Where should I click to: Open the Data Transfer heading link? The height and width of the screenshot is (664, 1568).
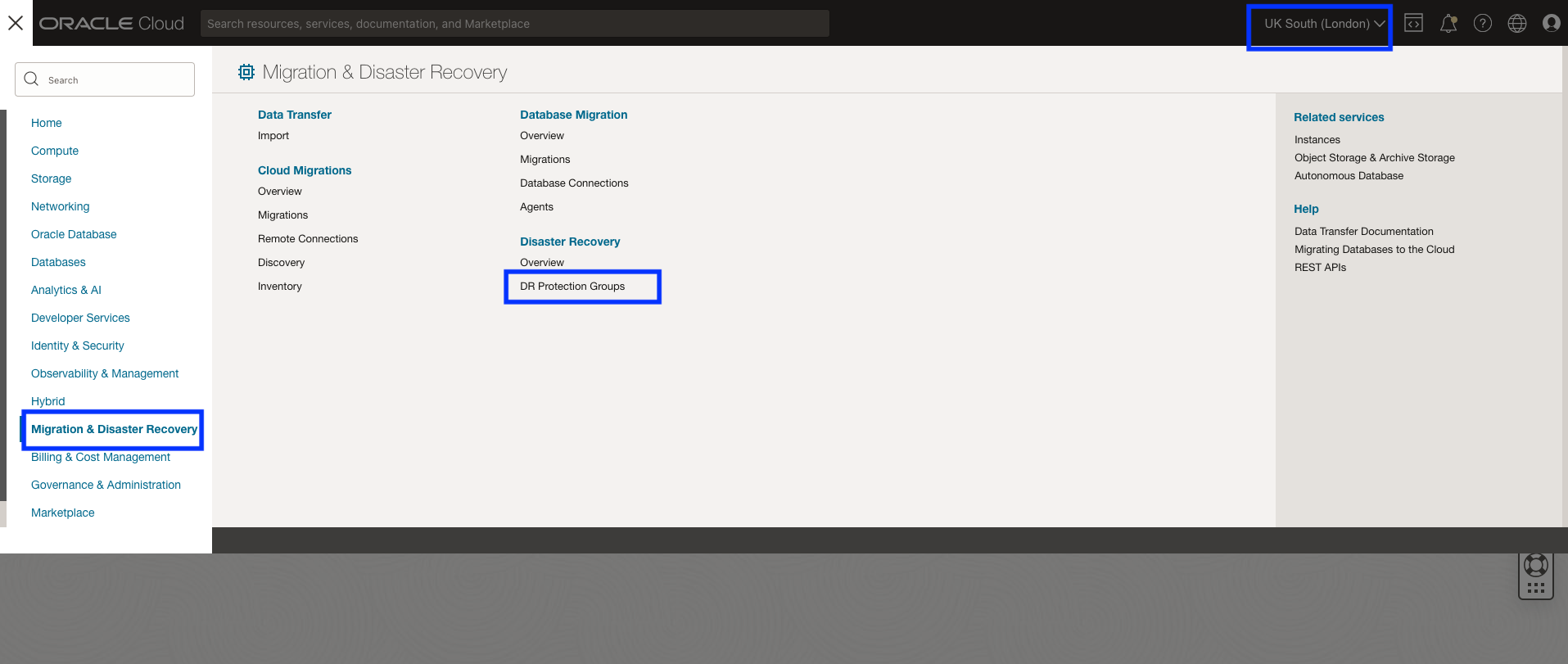tap(295, 115)
